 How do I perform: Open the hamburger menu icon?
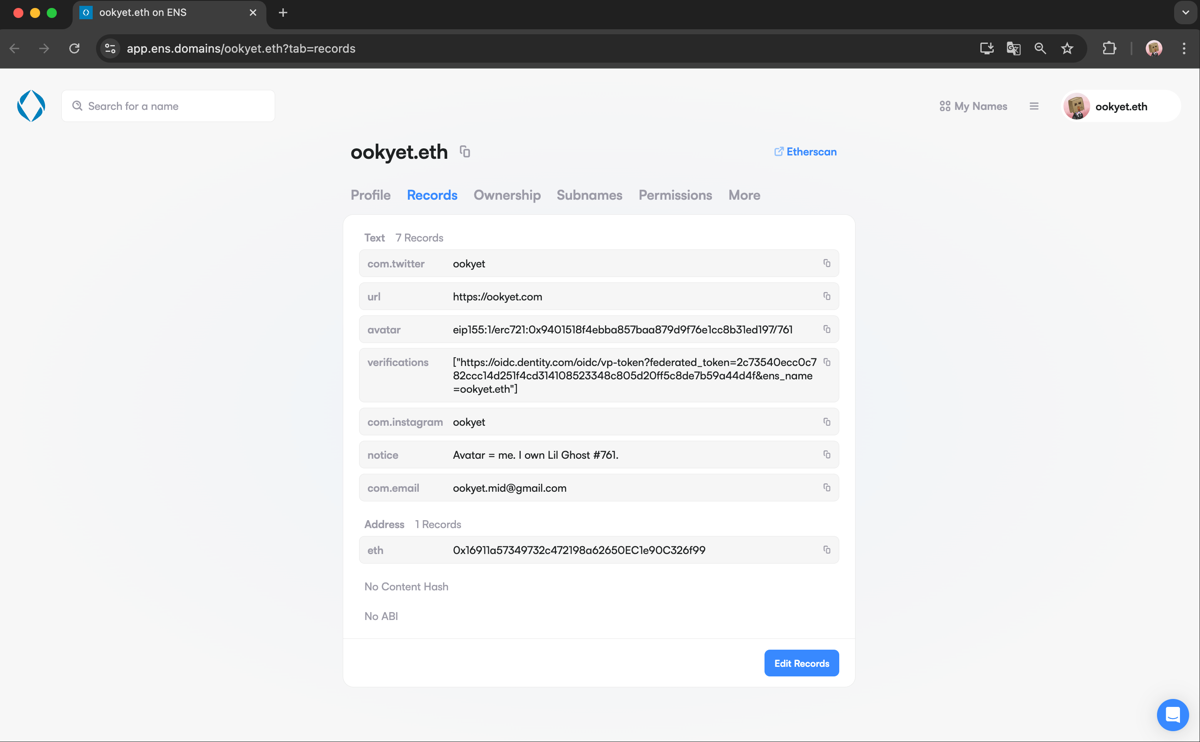click(x=1034, y=106)
